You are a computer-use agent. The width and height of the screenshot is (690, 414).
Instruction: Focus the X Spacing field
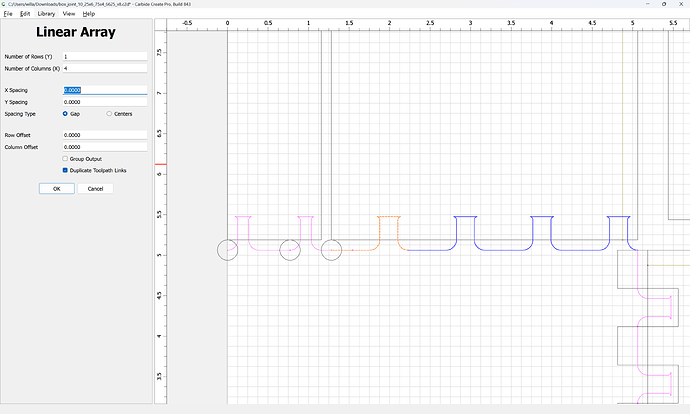pos(105,90)
